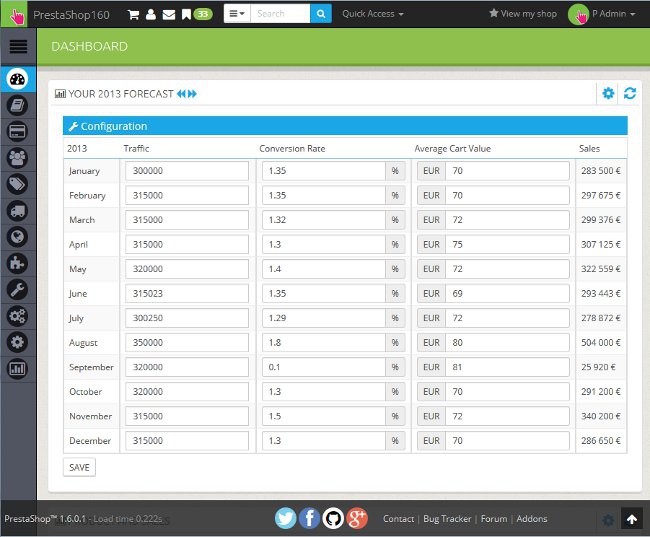Open the Price Rules tags sidebar icon
The height and width of the screenshot is (537, 650).
click(17, 184)
